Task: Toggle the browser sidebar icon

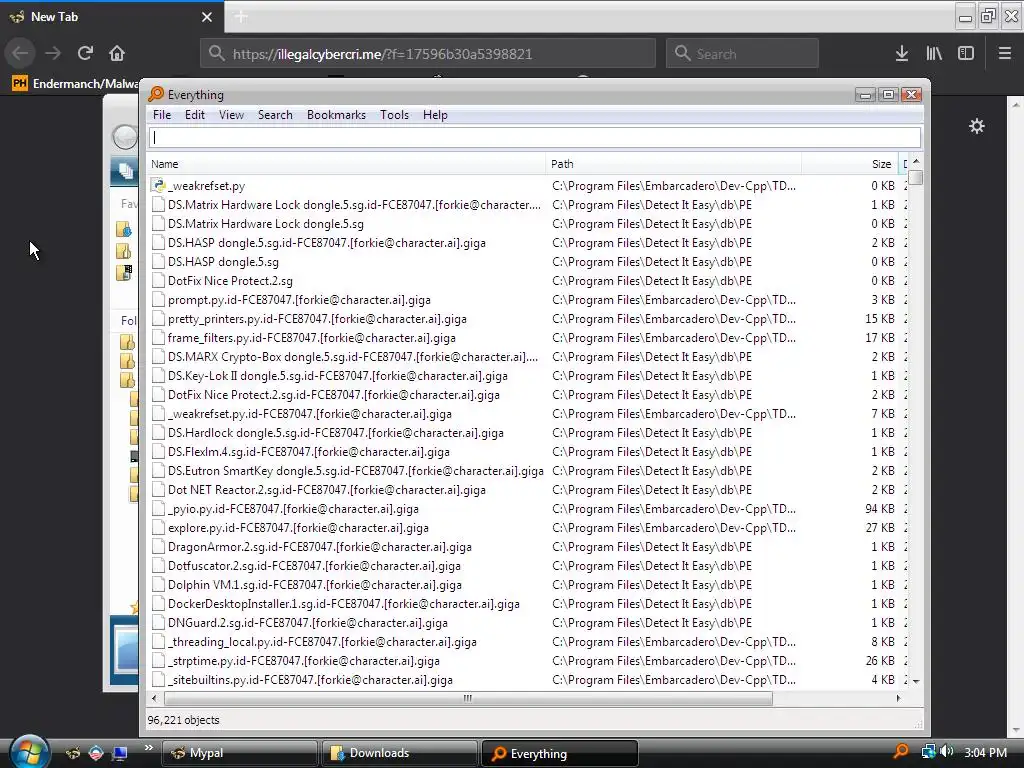Action: (966, 54)
